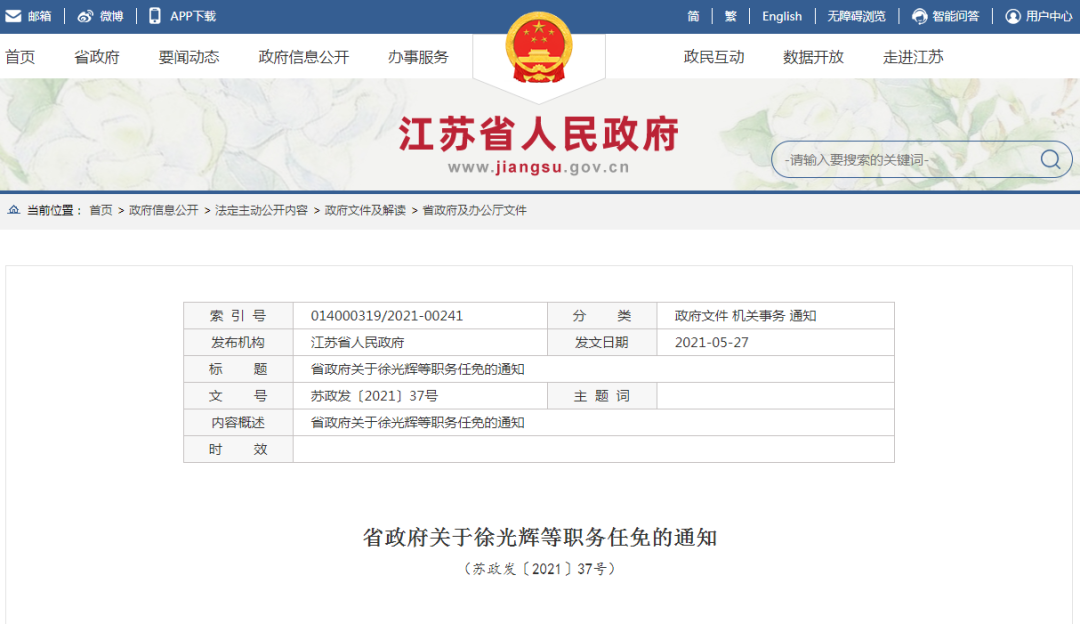
Task: Click the www.jiangsu.gov.cn URL text
Action: [539, 167]
